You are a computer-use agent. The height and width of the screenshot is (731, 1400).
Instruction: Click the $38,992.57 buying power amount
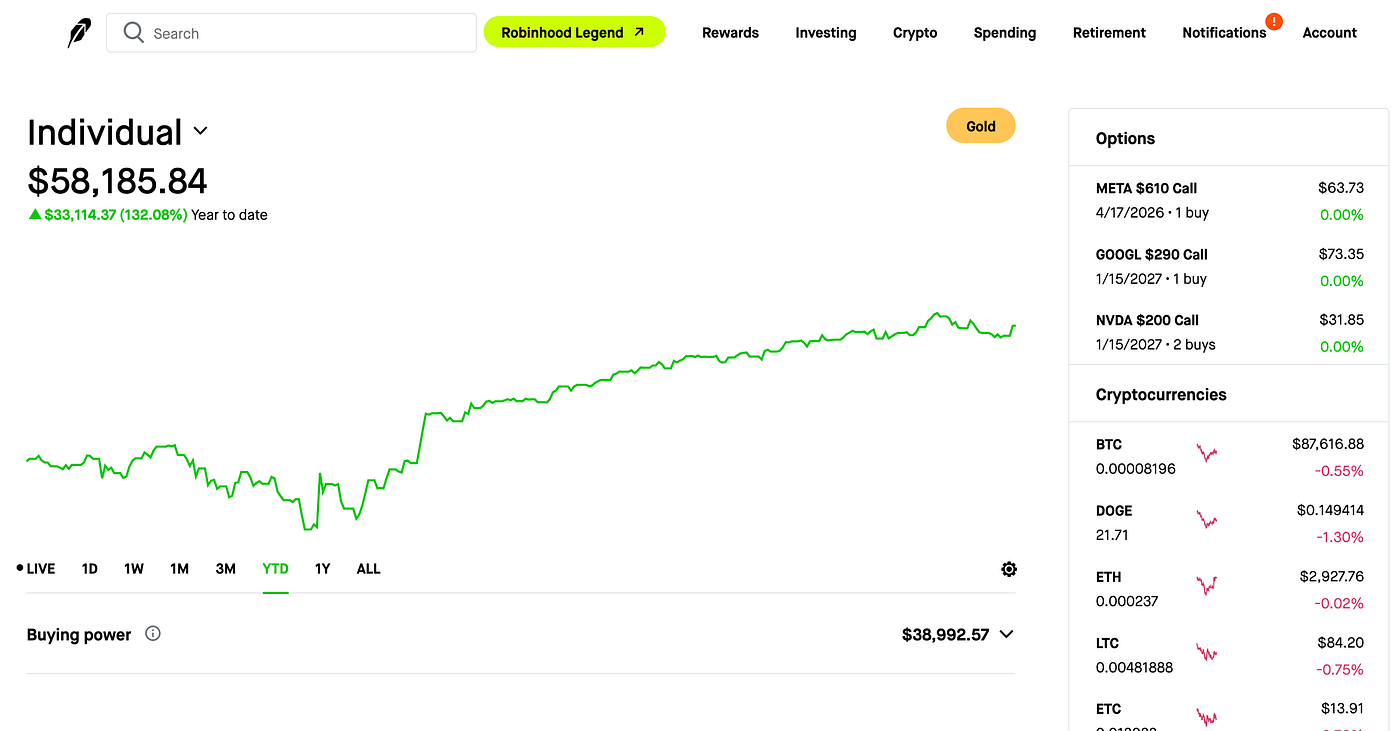(x=945, y=634)
